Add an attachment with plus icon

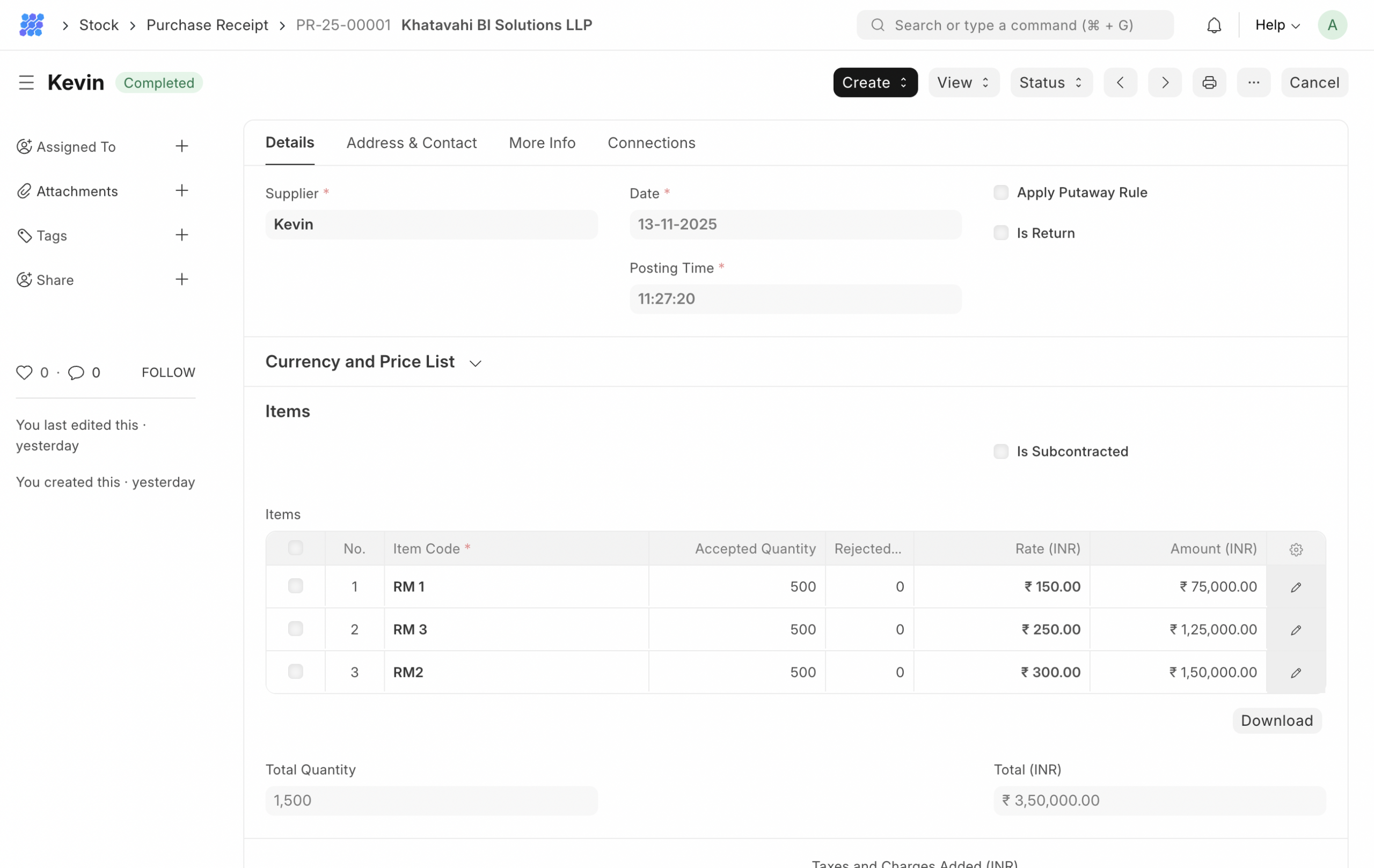tap(181, 190)
